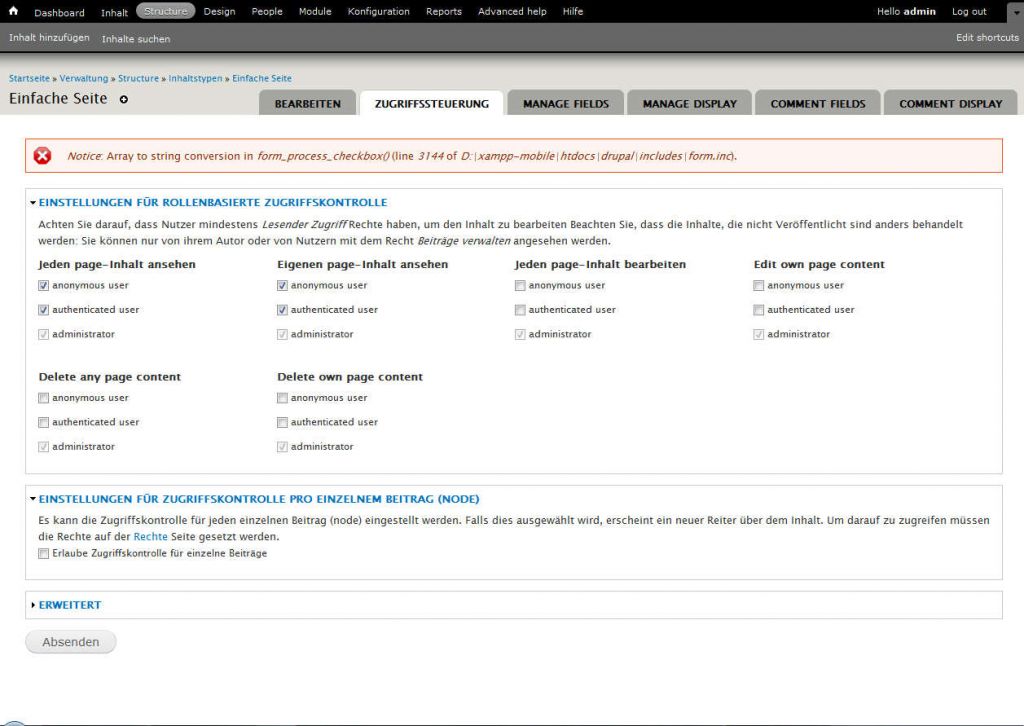
Task: Check authenticated user under Jeden page-Inhalt bearbeiten
Action: pyautogui.click(x=520, y=310)
